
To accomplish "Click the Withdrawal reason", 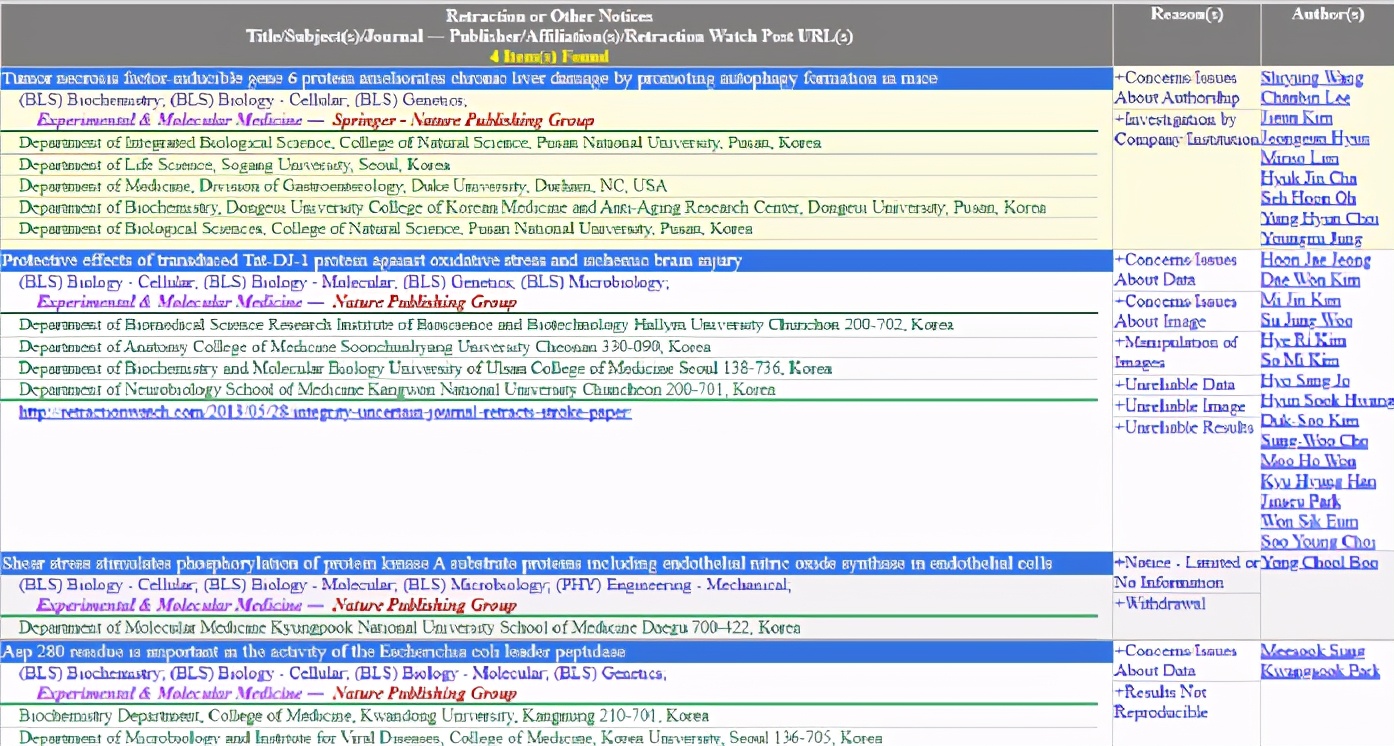I will (x=1160, y=603).
